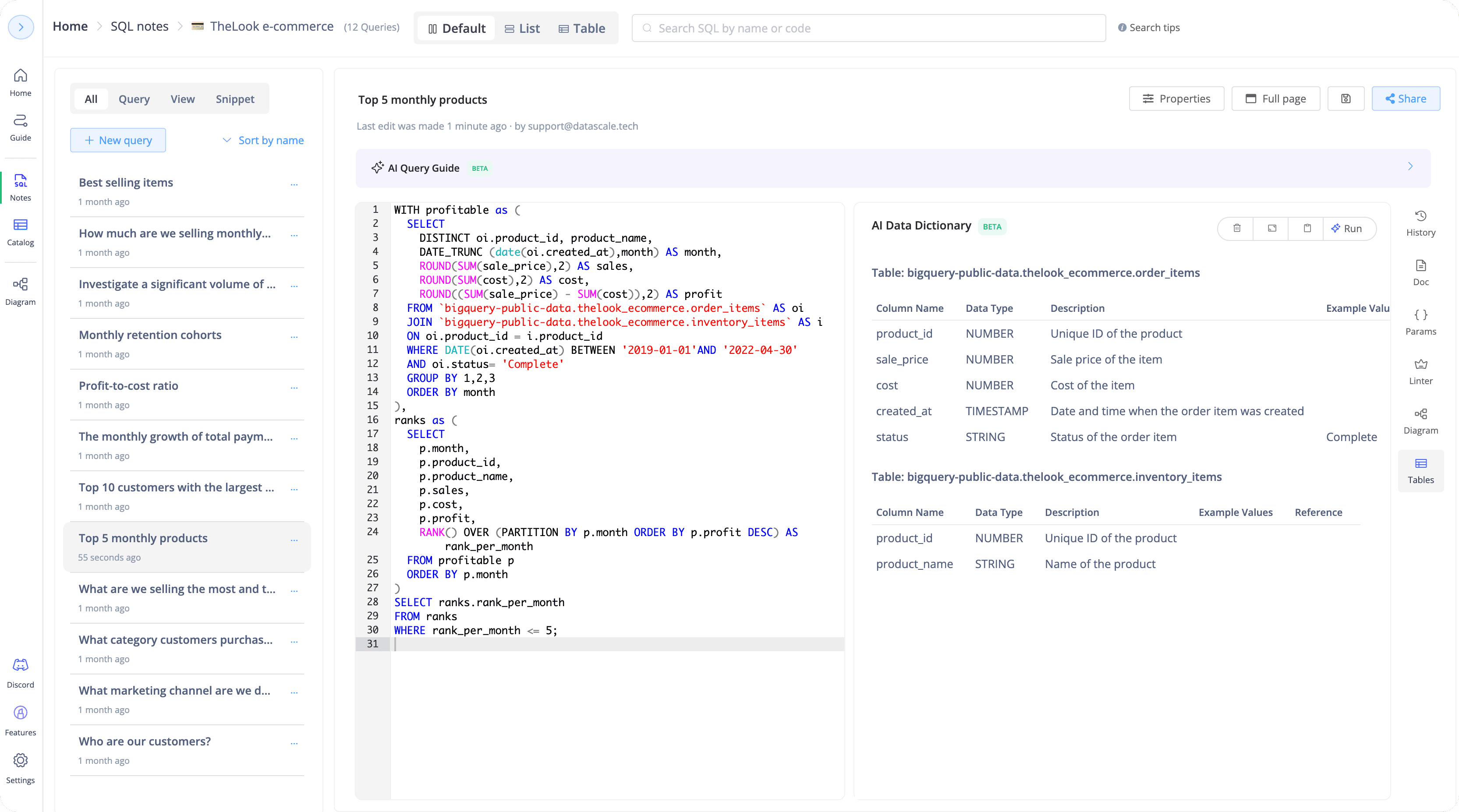Open the Diagram item in left sidebar
The height and width of the screenshot is (812, 1459).
click(21, 292)
